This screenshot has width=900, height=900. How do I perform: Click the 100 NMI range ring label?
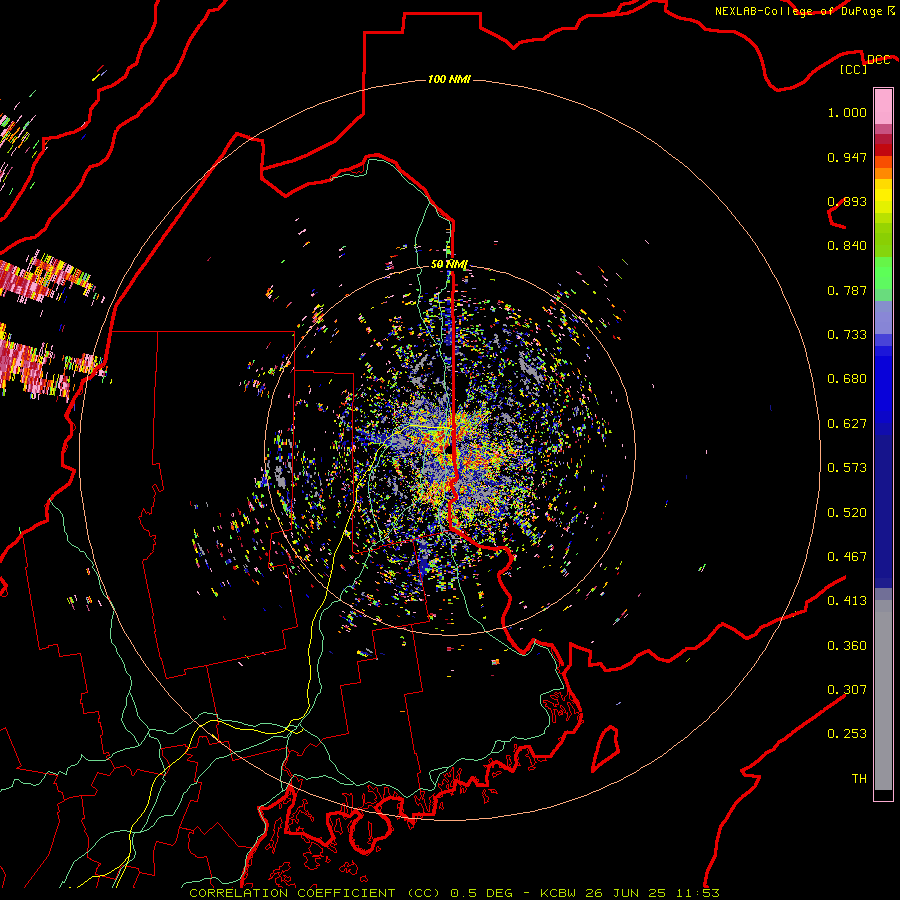(x=449, y=79)
